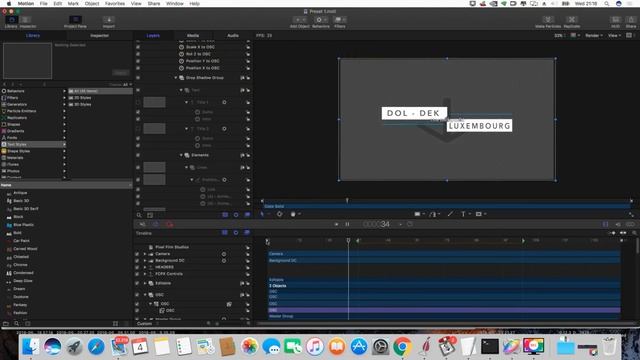Toggle FCPX Controls layer checkbox

(x=137, y=274)
